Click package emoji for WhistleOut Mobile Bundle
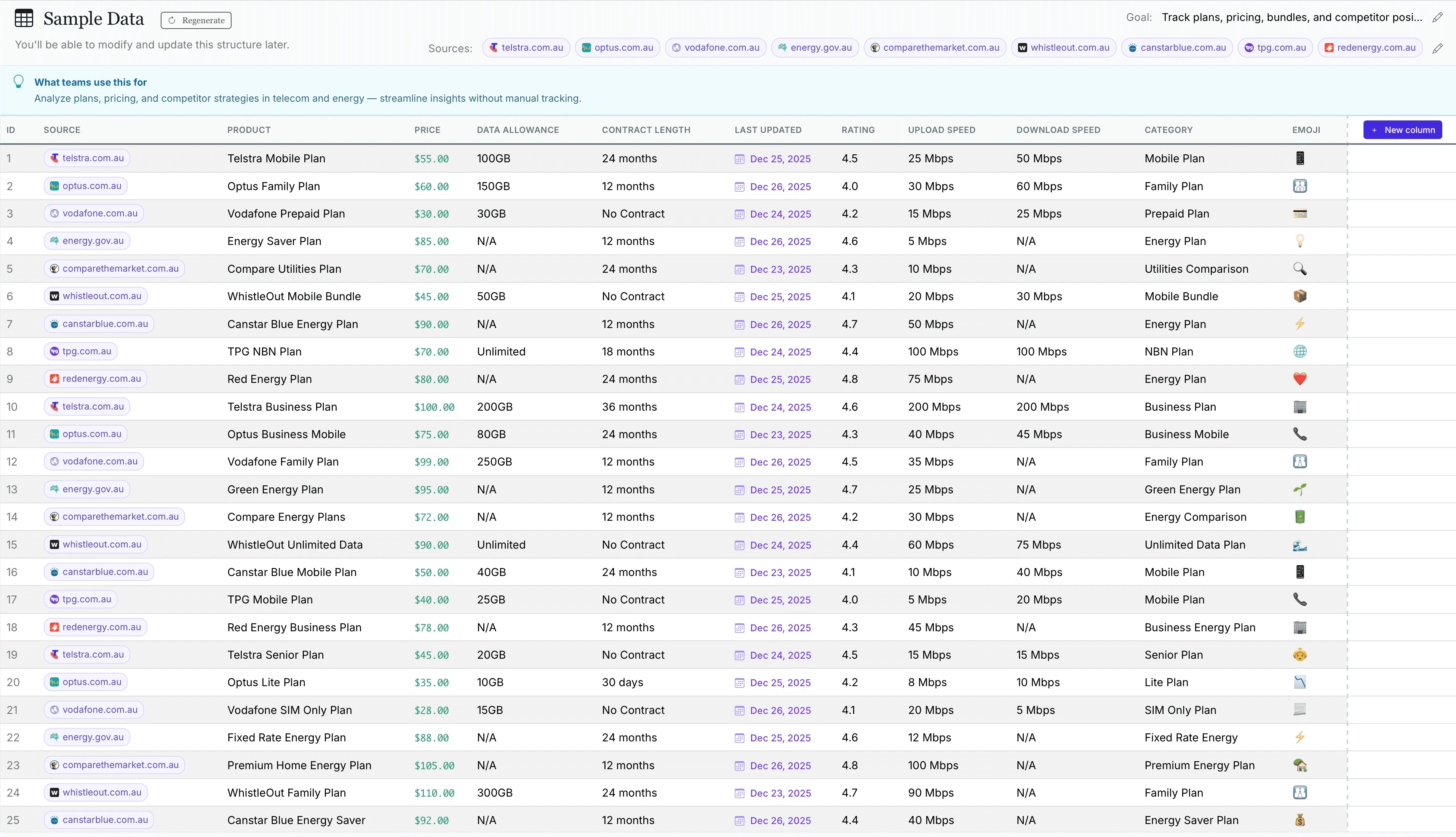 pos(1300,296)
